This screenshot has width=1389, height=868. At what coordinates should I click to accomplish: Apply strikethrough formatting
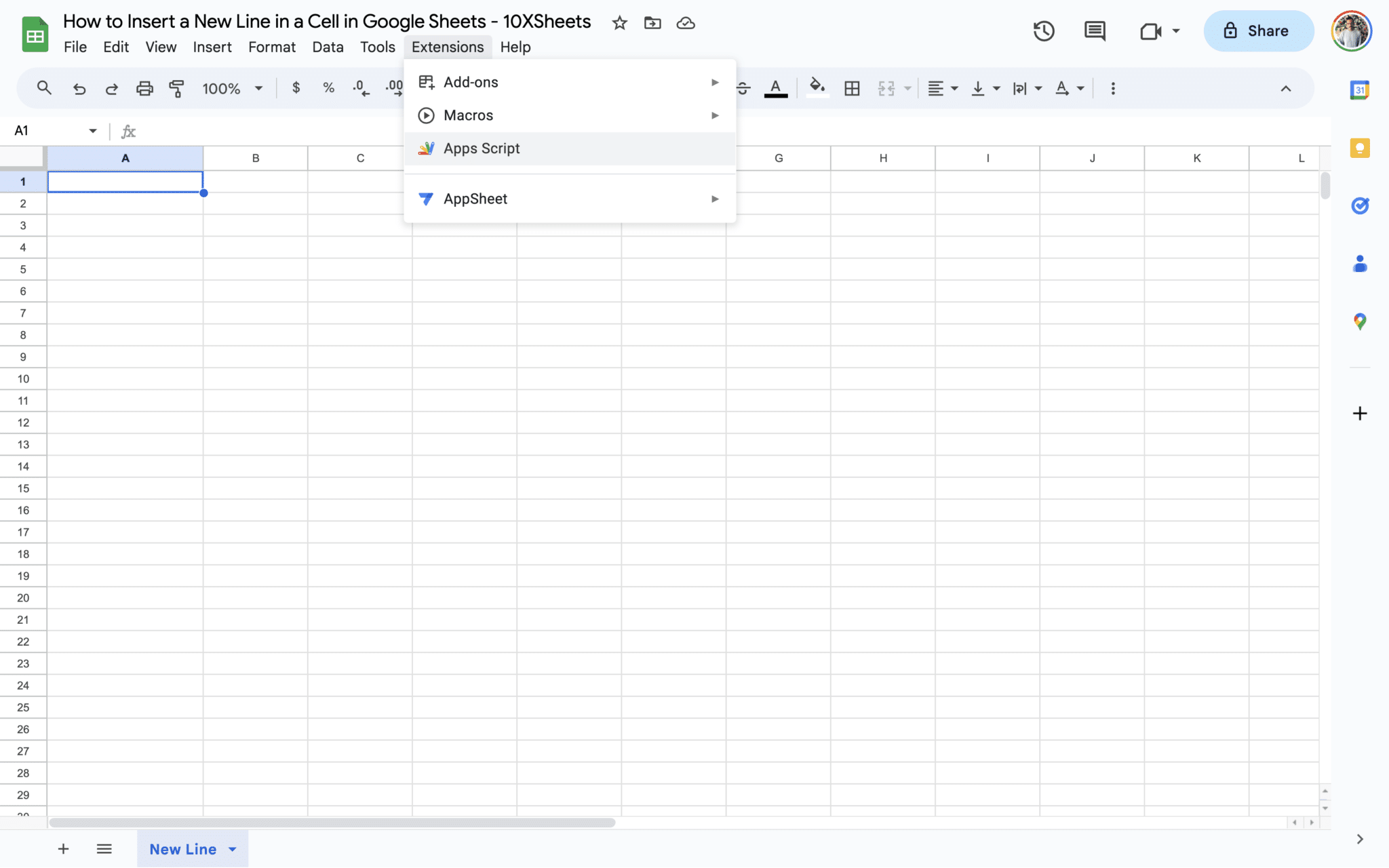(743, 88)
